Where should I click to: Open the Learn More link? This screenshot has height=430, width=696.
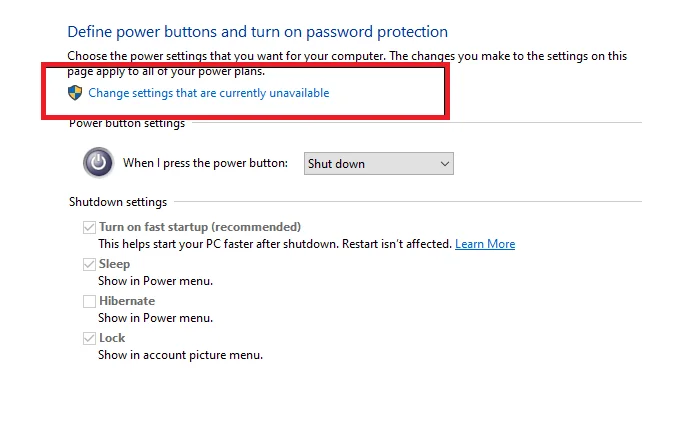[485, 244]
